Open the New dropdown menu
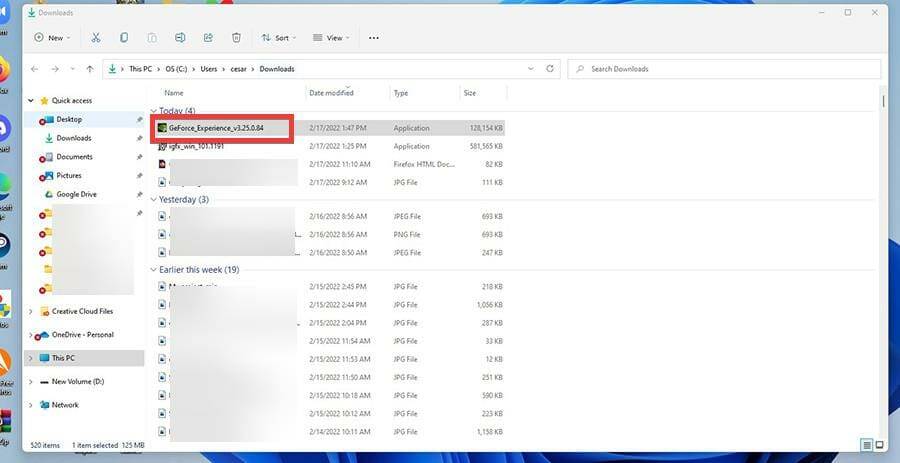Viewport: 900px width, 463px height. pyautogui.click(x=52, y=38)
